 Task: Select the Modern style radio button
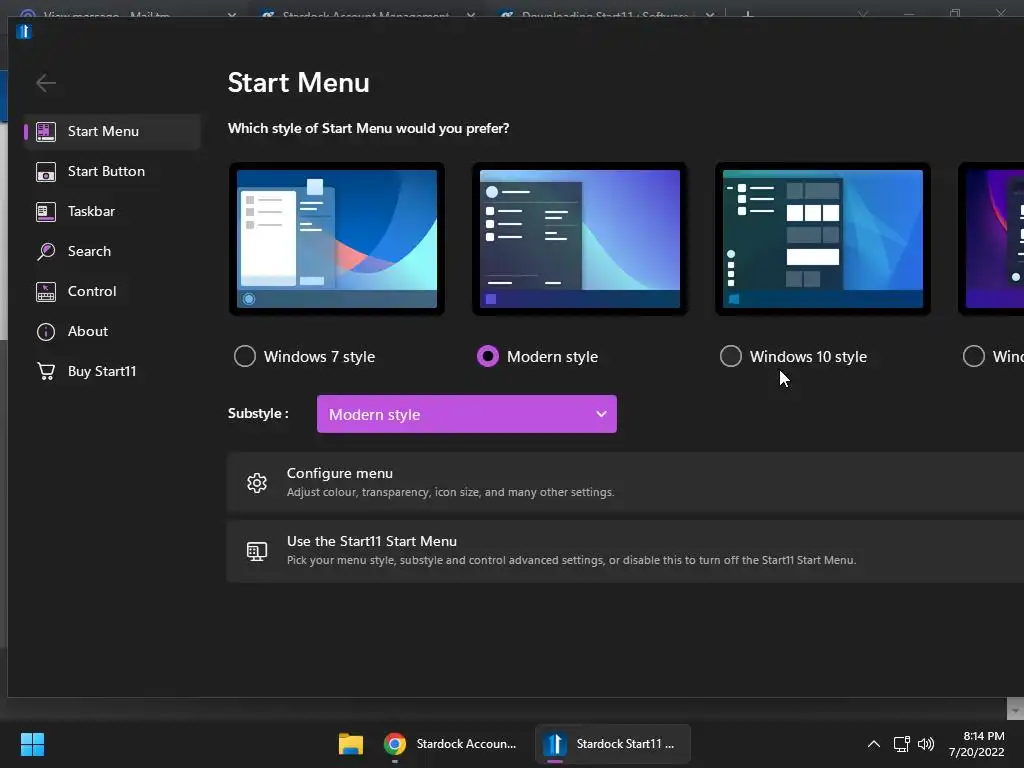[488, 357]
